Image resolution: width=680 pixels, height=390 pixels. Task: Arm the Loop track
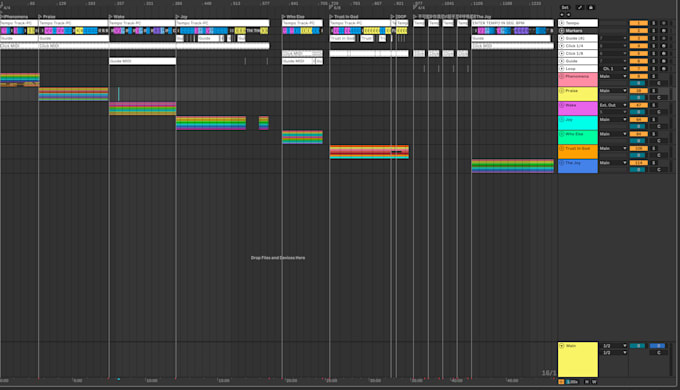(664, 69)
